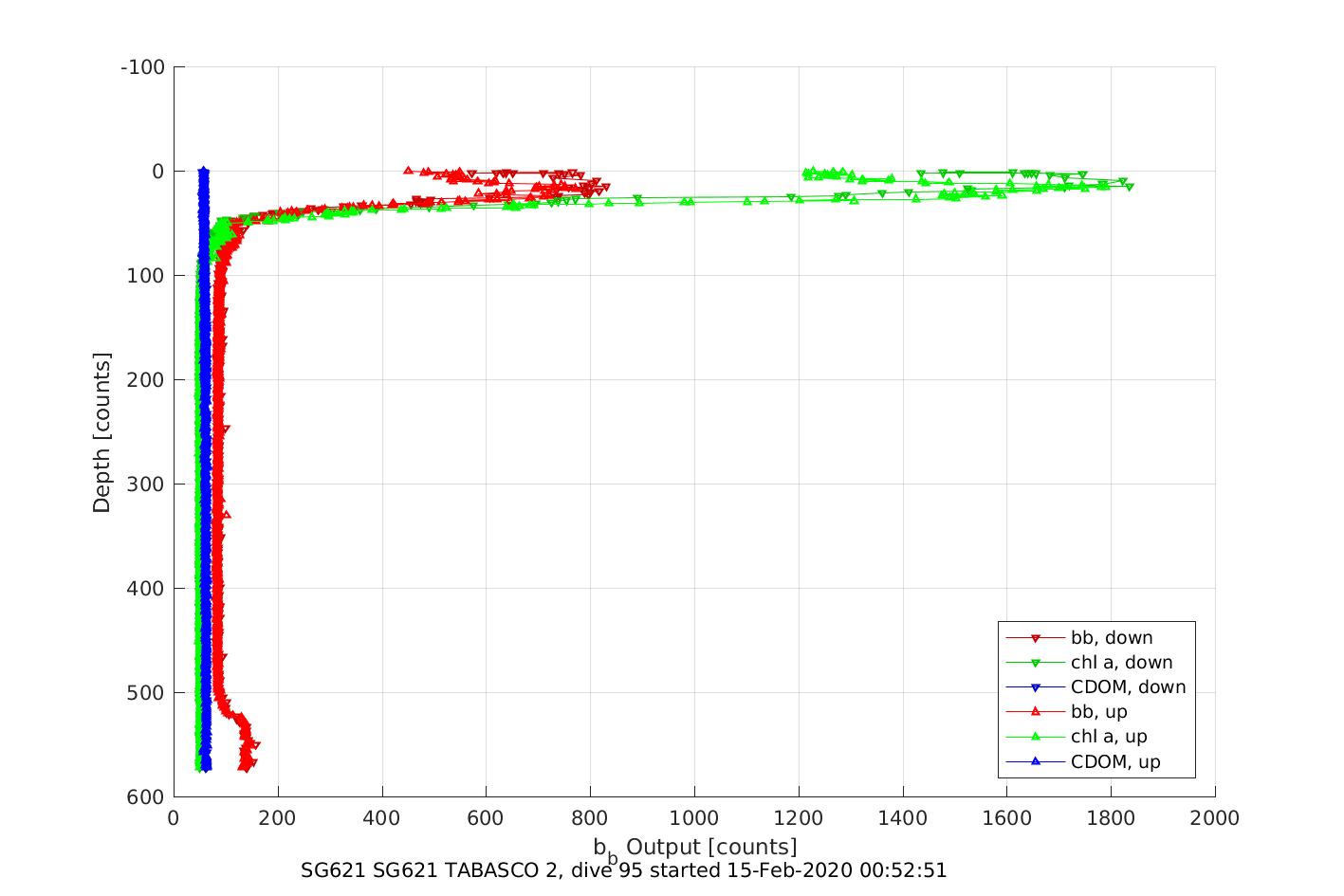This screenshot has width=1344, height=896.
Task: Click the red down-triangle marker for 'bb, down'
Action: [x=1036, y=638]
